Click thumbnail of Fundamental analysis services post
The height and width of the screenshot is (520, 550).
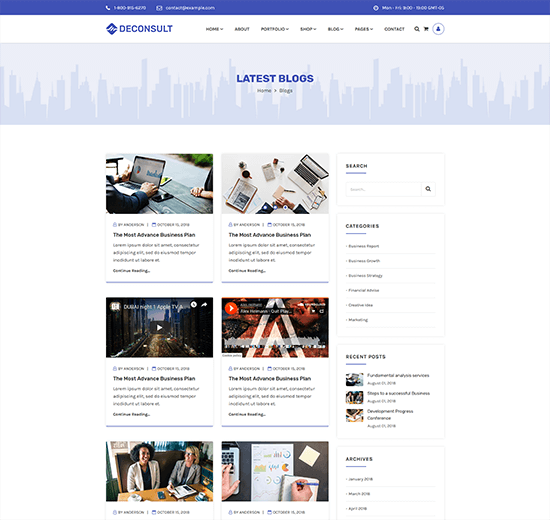354,380
